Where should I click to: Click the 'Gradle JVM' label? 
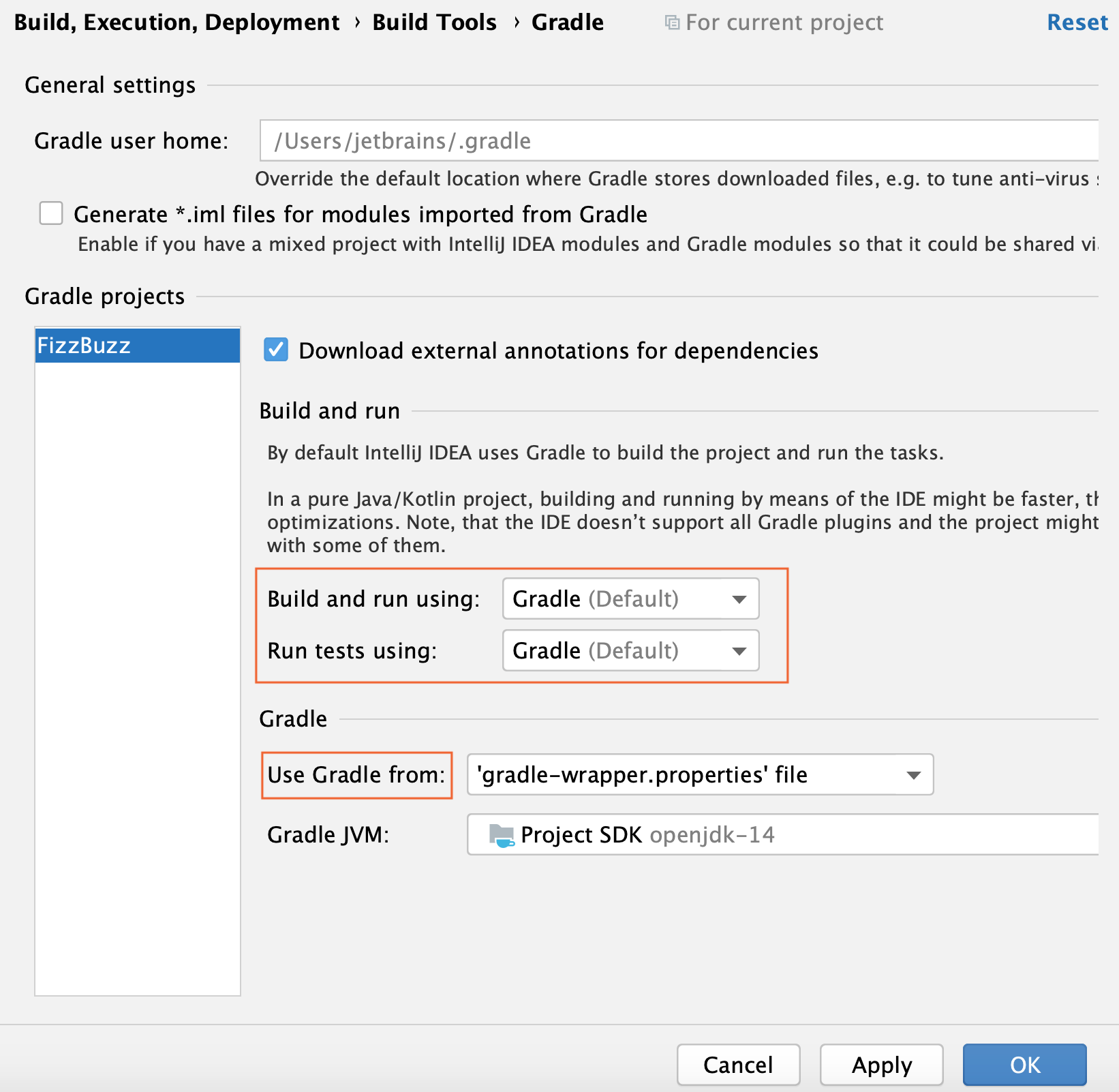coord(328,835)
